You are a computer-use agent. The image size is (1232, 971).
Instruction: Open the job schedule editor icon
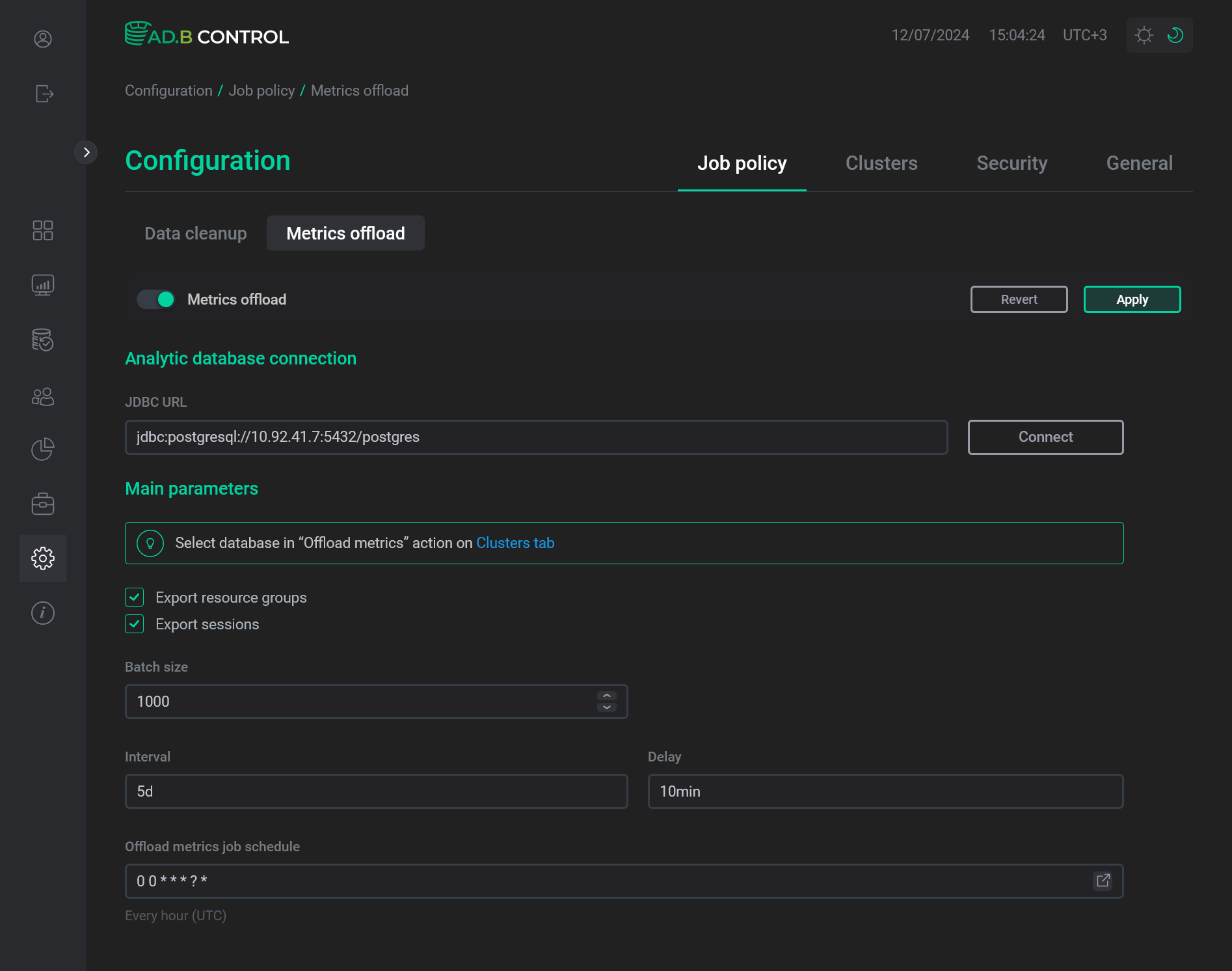1103,881
